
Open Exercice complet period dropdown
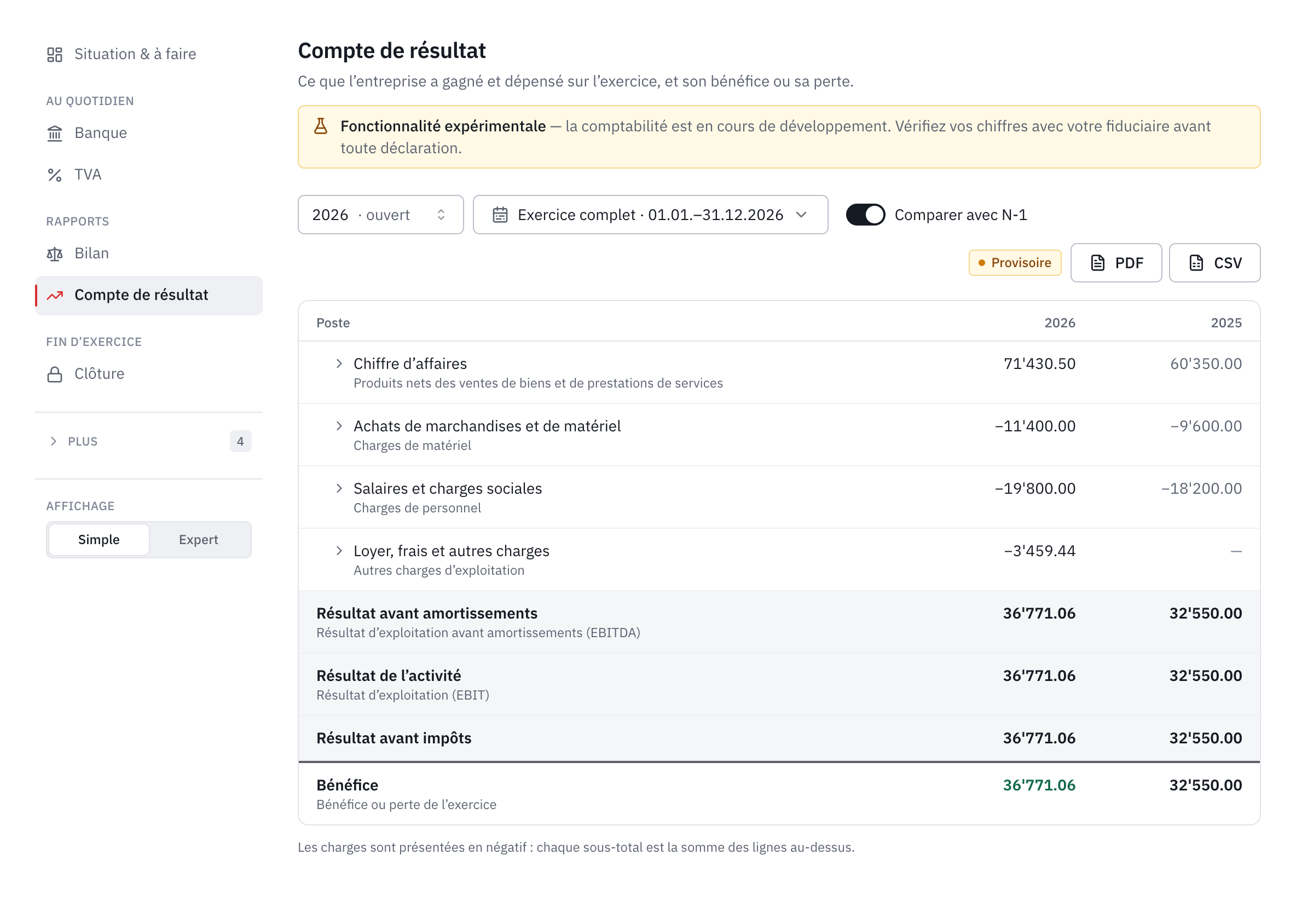(x=650, y=215)
